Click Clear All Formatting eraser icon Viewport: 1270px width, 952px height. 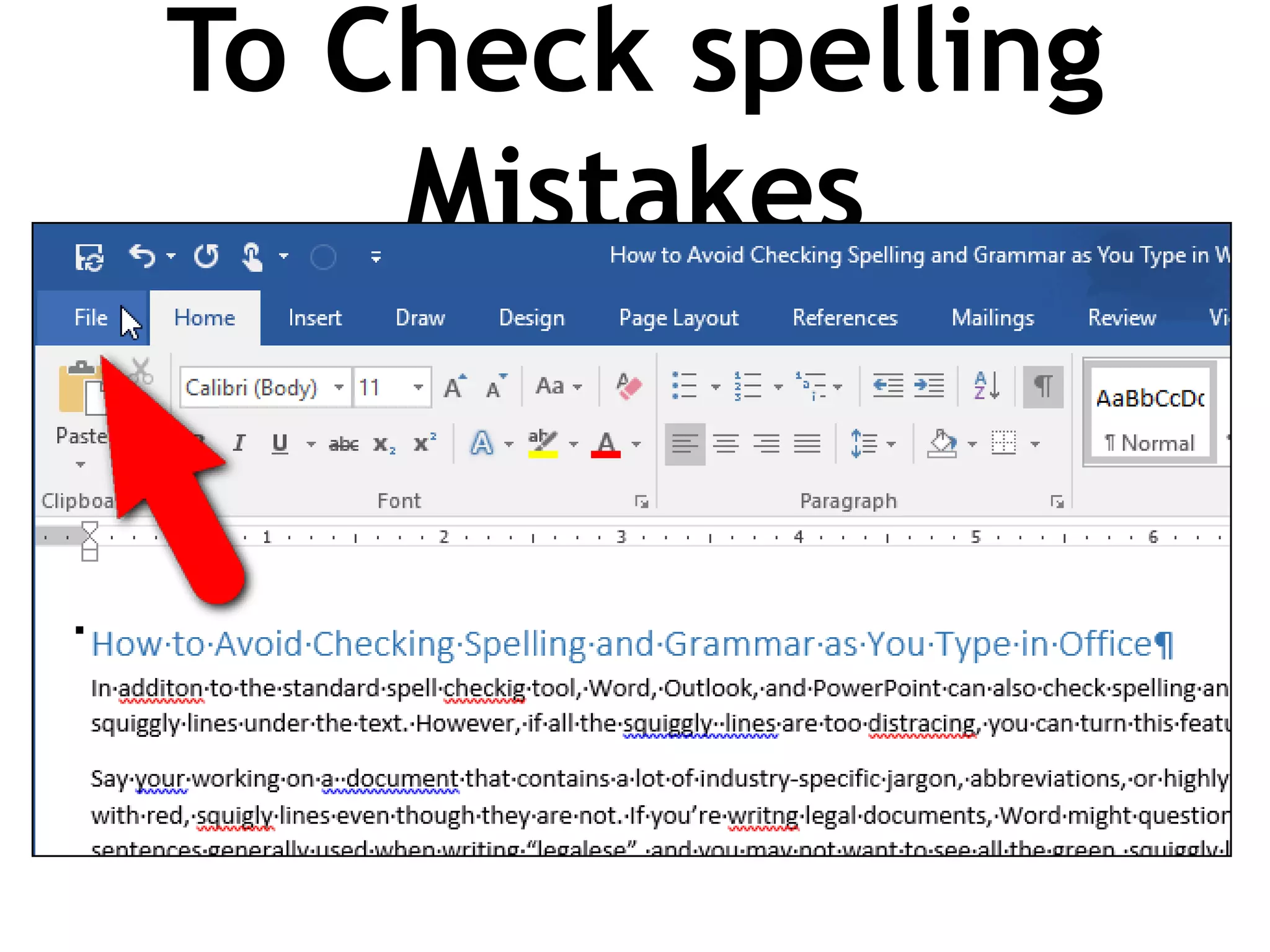(629, 386)
